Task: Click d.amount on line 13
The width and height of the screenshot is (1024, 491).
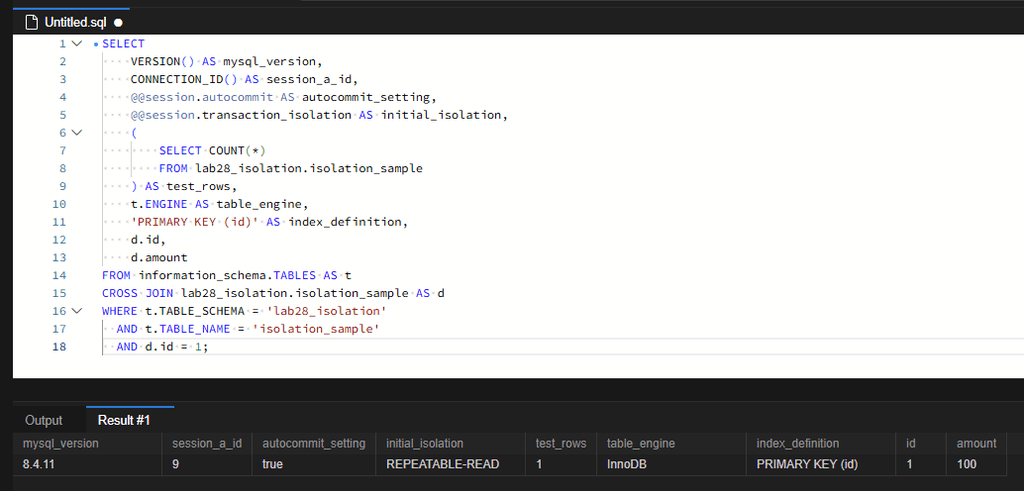Action: pyautogui.click(x=159, y=257)
